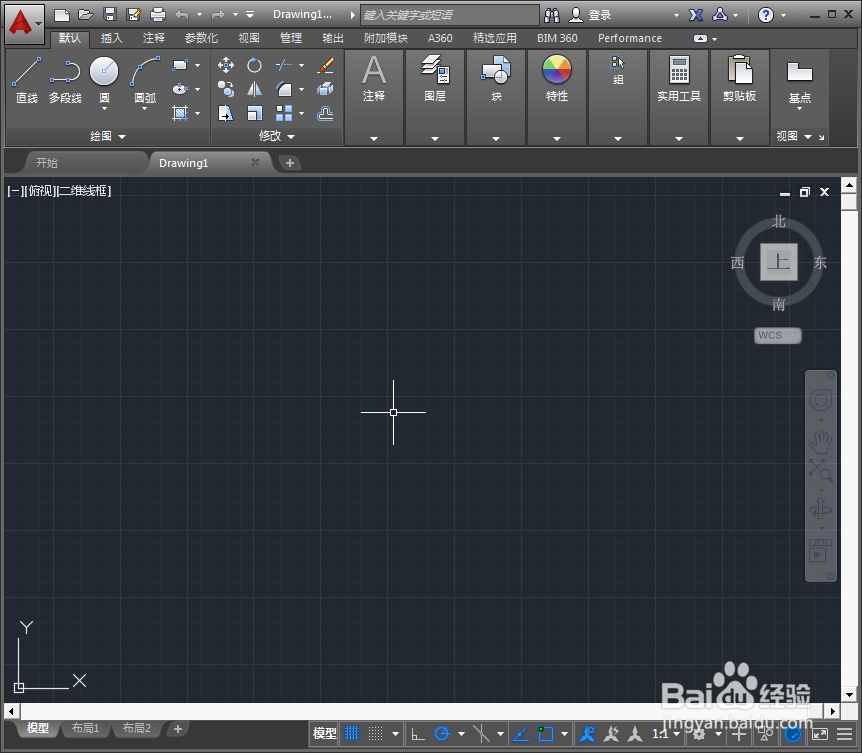Switch to the 布局1 layout tab

click(85, 728)
